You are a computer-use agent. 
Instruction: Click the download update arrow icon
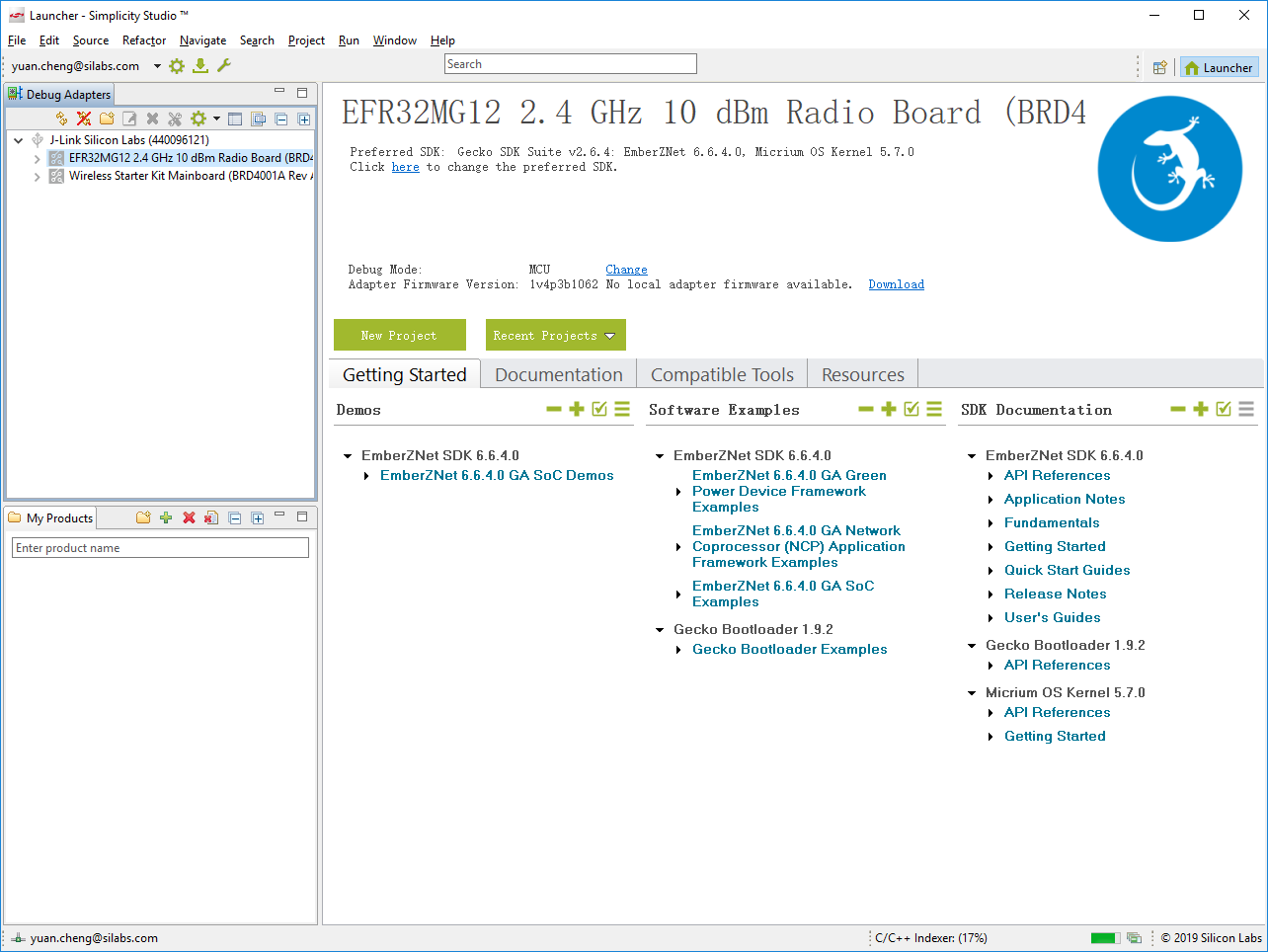coord(200,66)
